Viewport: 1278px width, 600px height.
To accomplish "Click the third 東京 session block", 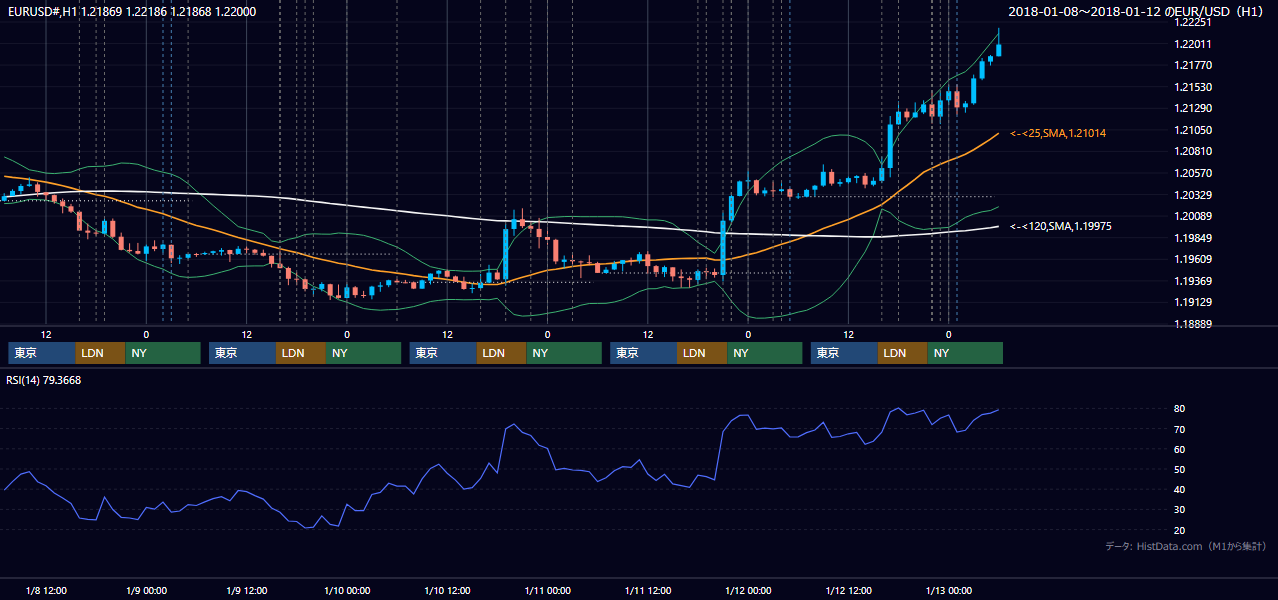I will (x=443, y=353).
